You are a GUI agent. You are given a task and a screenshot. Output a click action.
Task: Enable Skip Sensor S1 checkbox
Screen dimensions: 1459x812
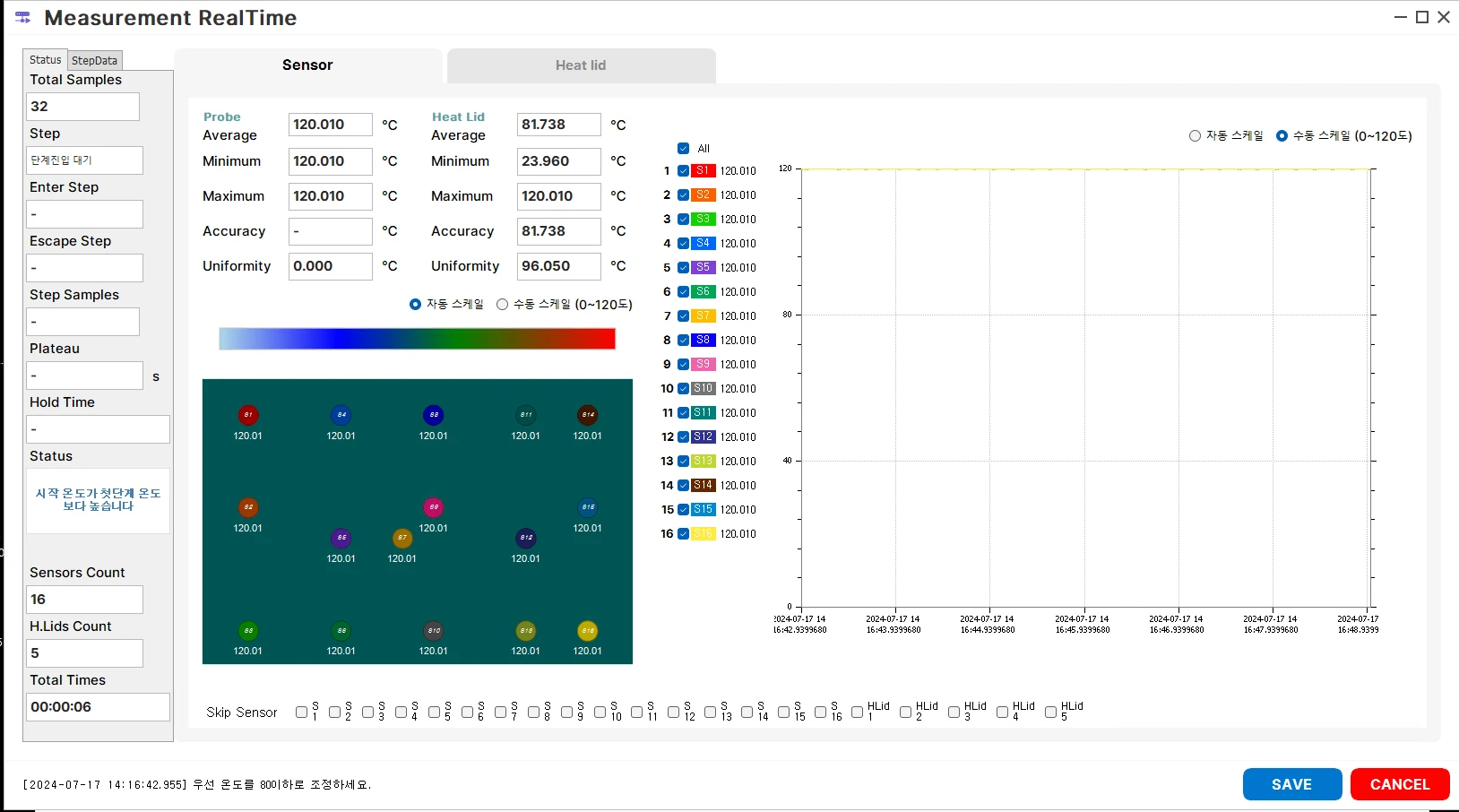(x=302, y=713)
